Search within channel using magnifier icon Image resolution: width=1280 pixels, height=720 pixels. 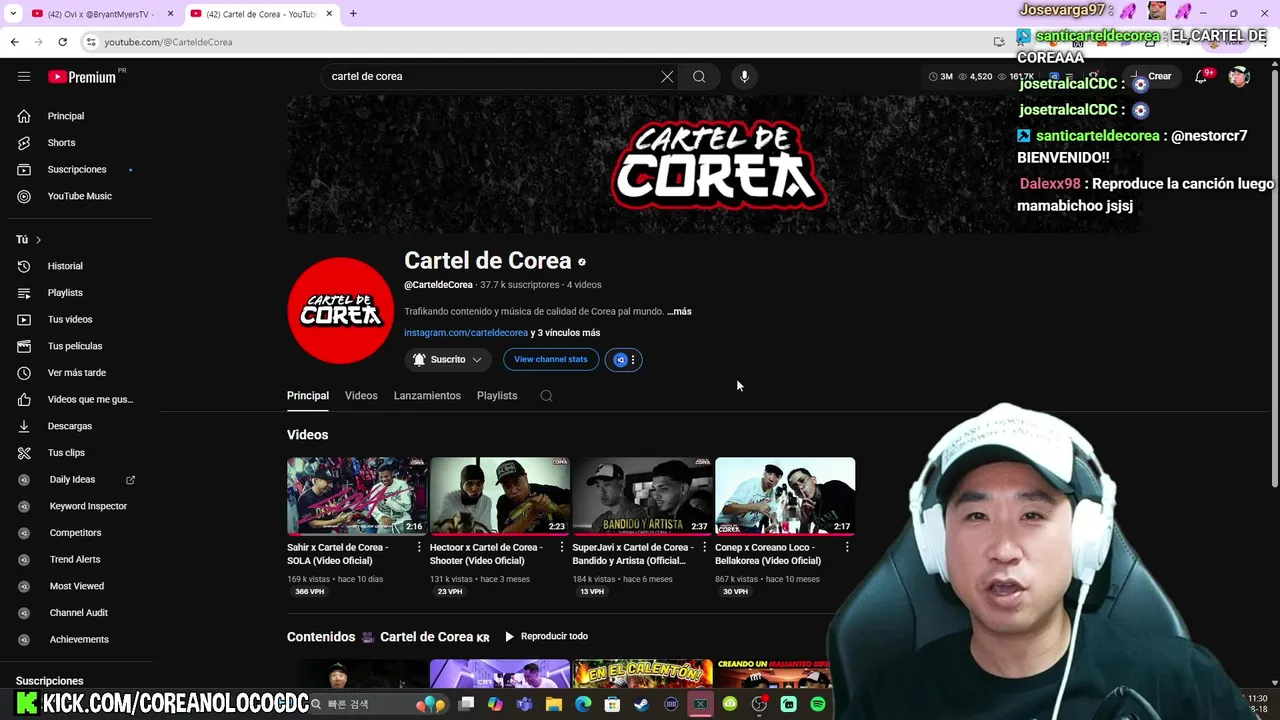(x=546, y=396)
